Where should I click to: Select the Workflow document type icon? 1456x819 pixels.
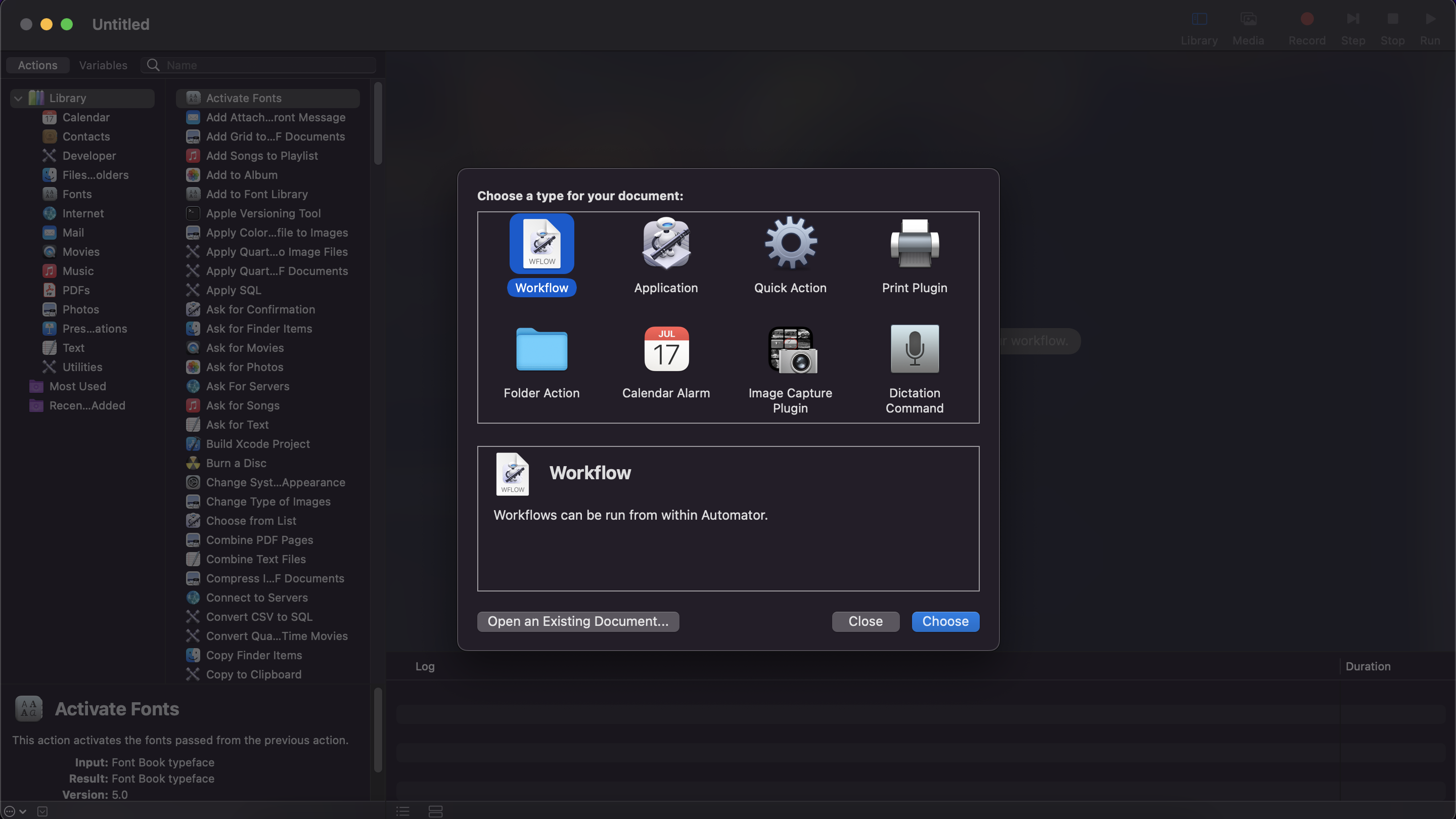tap(541, 244)
